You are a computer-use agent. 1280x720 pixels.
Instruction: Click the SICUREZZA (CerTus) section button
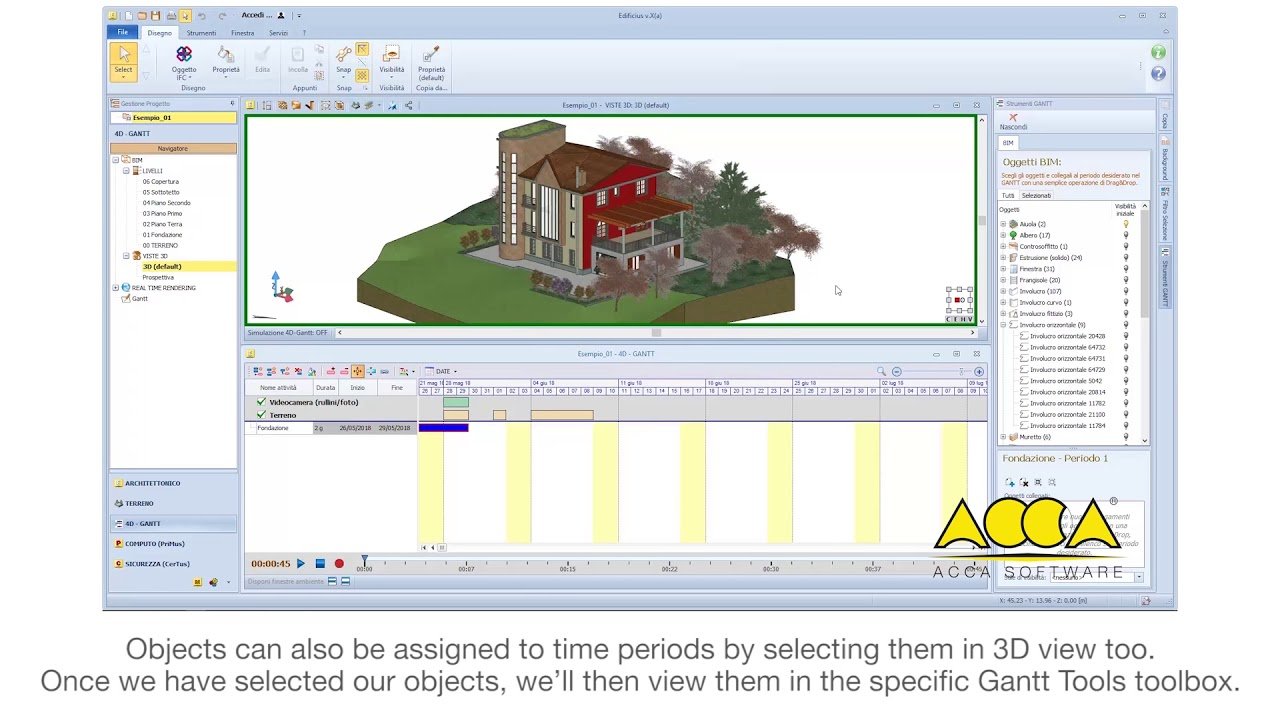click(x=173, y=563)
